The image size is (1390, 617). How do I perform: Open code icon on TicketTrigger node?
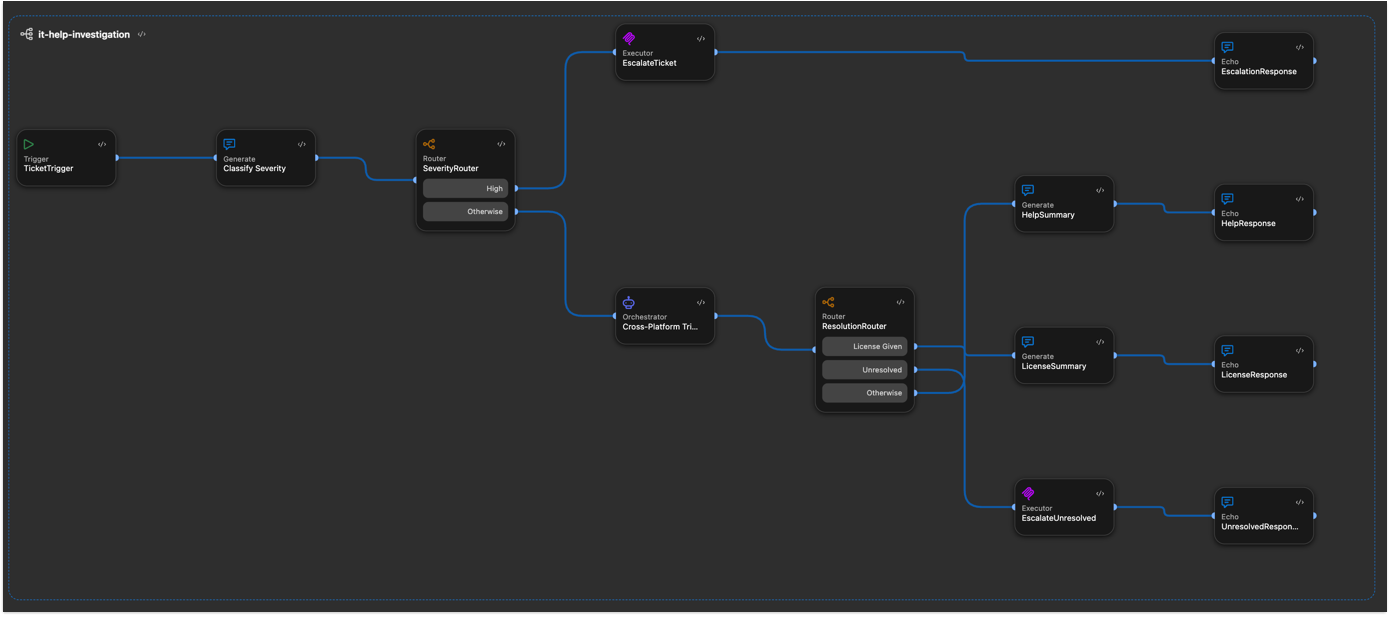[x=102, y=144]
